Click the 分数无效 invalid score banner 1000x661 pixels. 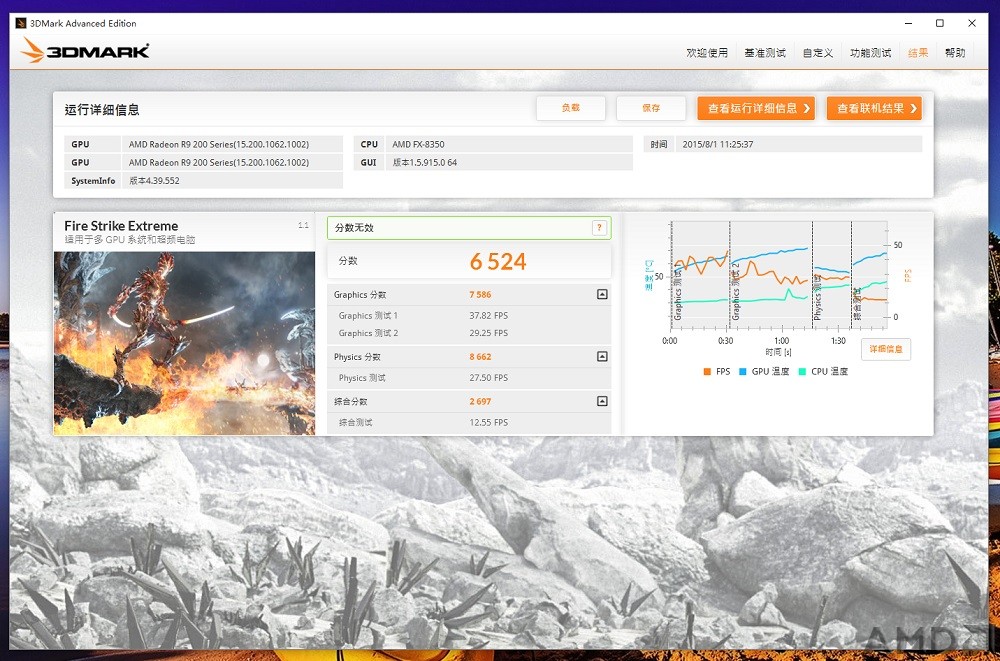pyautogui.click(x=469, y=228)
